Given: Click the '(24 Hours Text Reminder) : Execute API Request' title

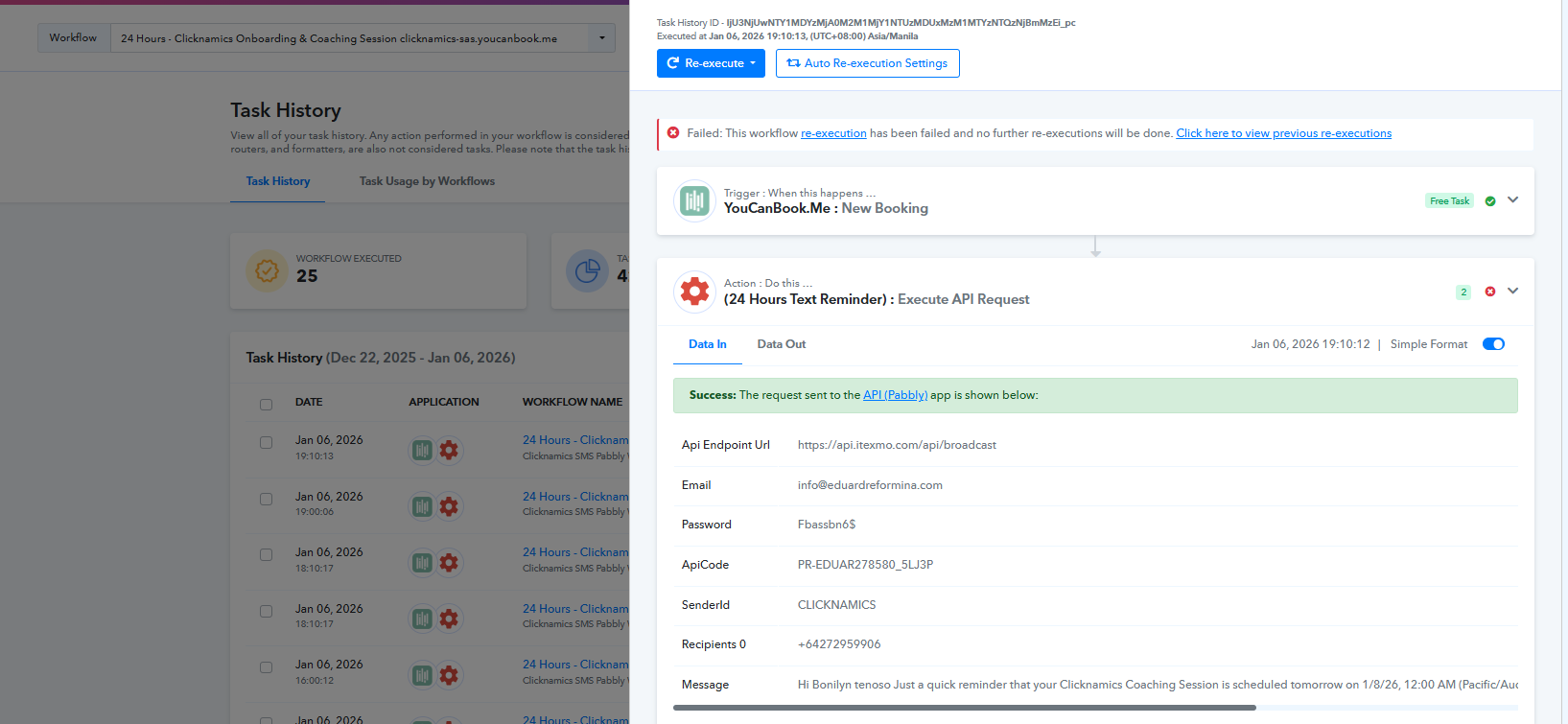Looking at the screenshot, I should click(877, 299).
